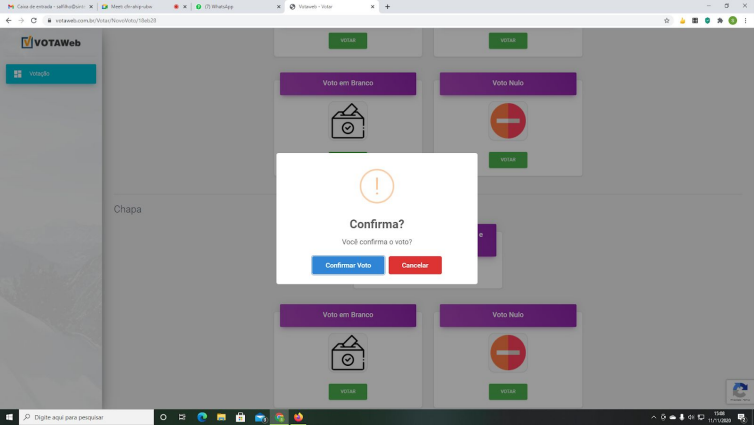755x426 pixels.
Task: Open the Chrome three-dot menu
Action: coord(746,20)
